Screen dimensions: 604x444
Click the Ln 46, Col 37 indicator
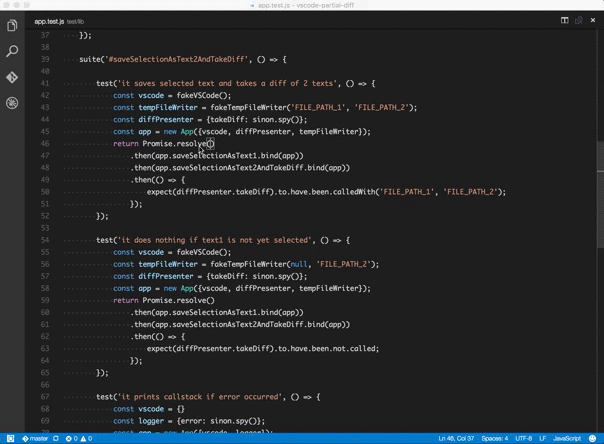[456, 438]
